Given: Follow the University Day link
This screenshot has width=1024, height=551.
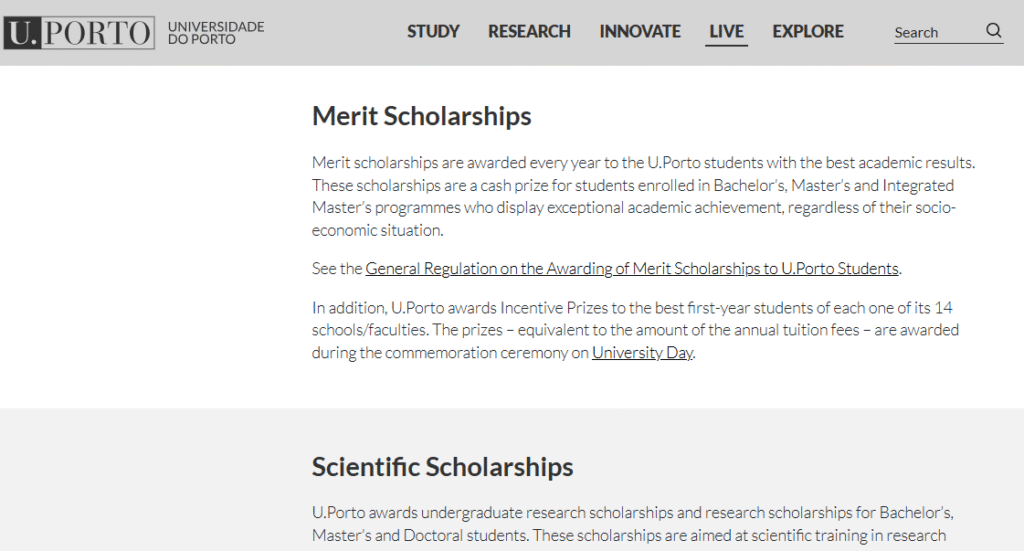Looking at the screenshot, I should [642, 353].
